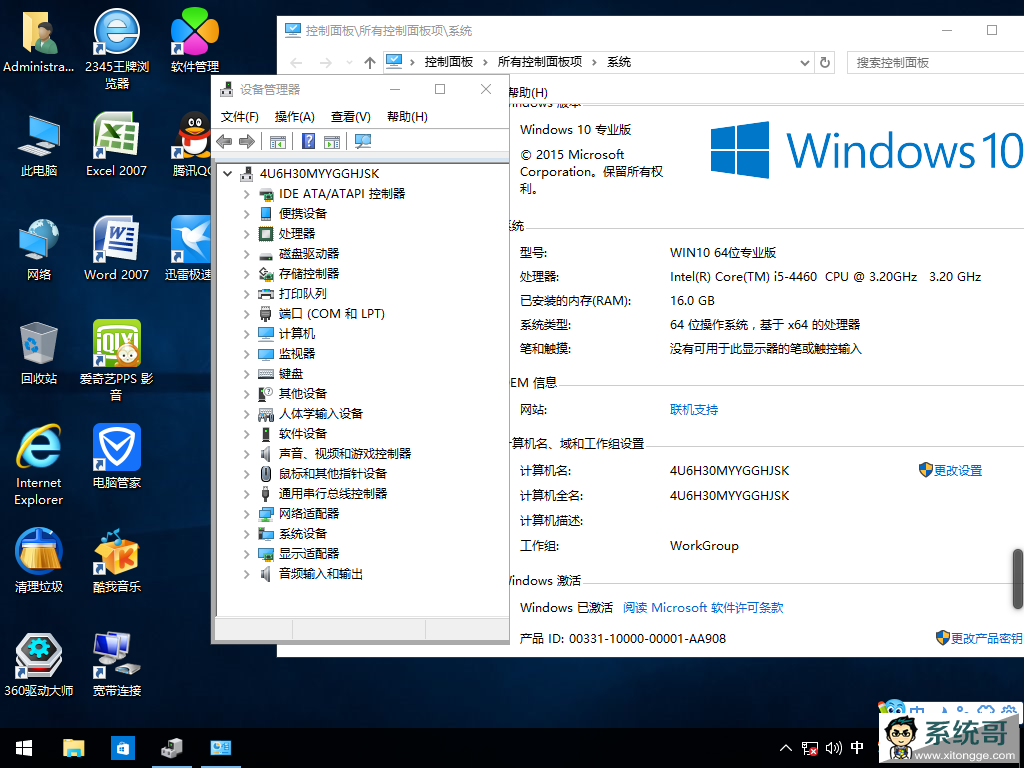Select the 酷我音乐 desktop icon
Screen dimensions: 1024x768
(x=117, y=561)
